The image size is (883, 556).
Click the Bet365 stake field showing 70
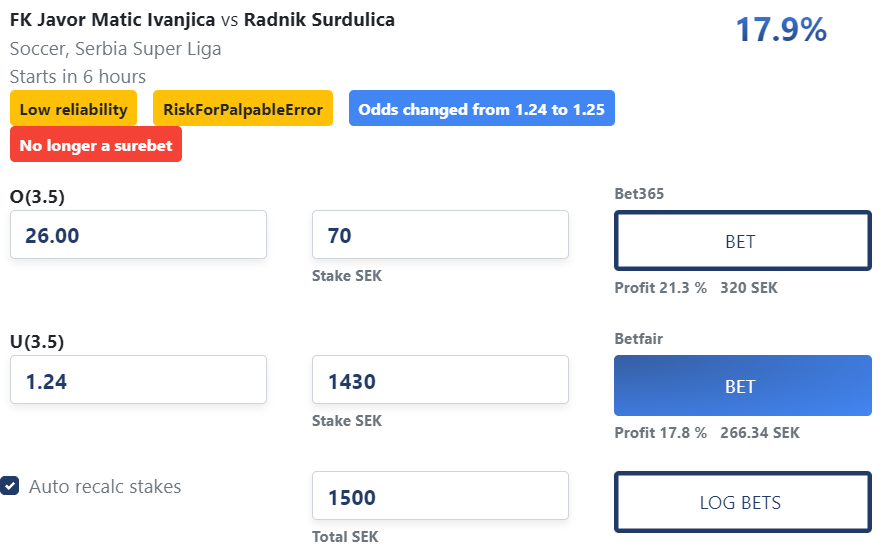tap(440, 235)
